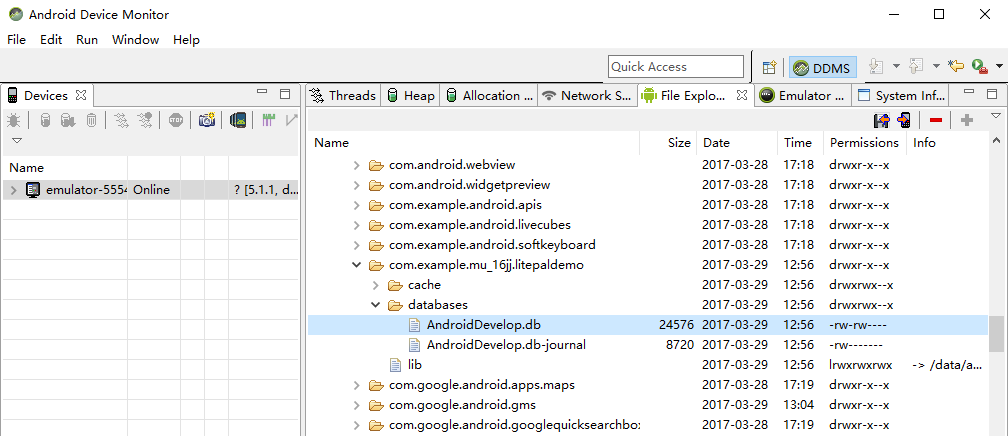Click the Cause GC trash can icon

click(92, 120)
